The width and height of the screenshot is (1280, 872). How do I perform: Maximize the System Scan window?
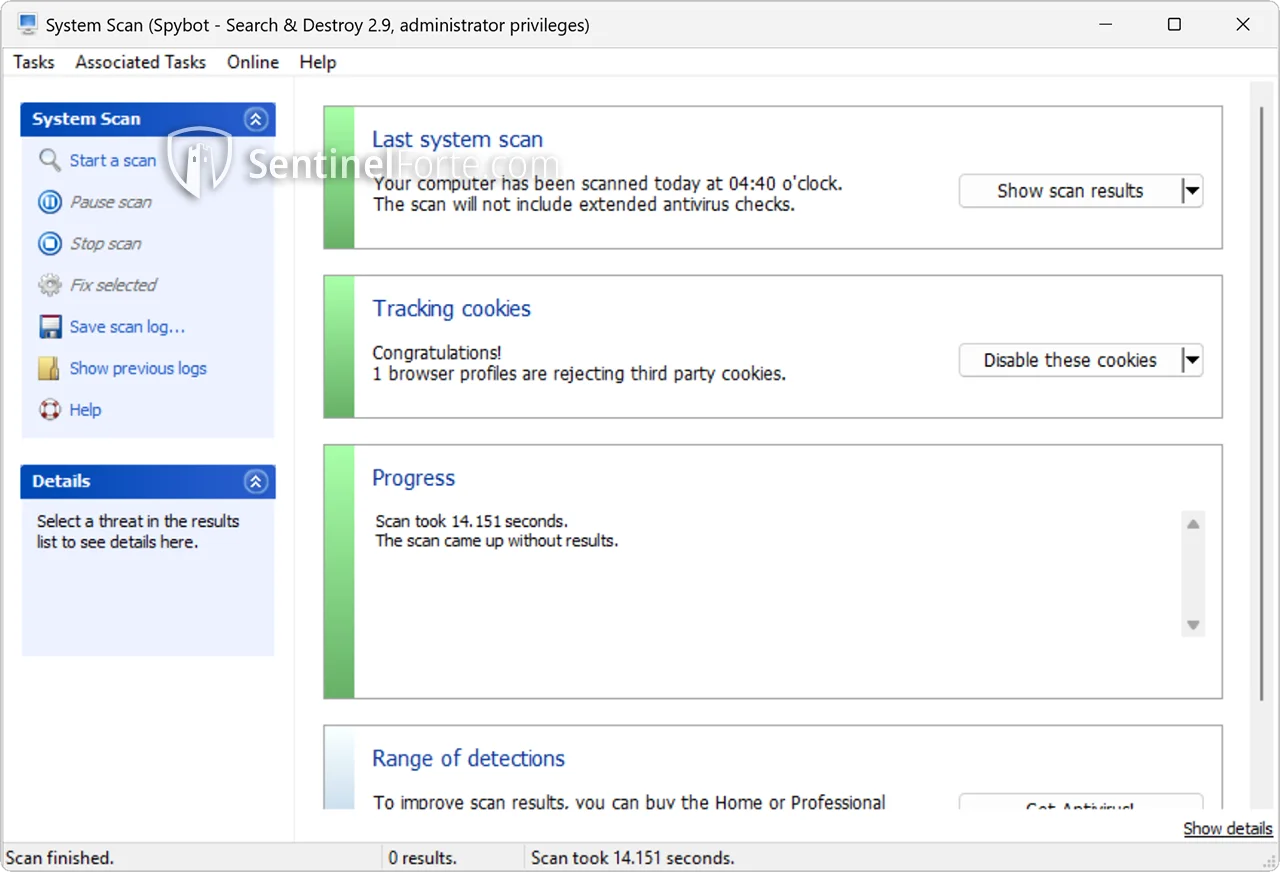pos(1174,24)
